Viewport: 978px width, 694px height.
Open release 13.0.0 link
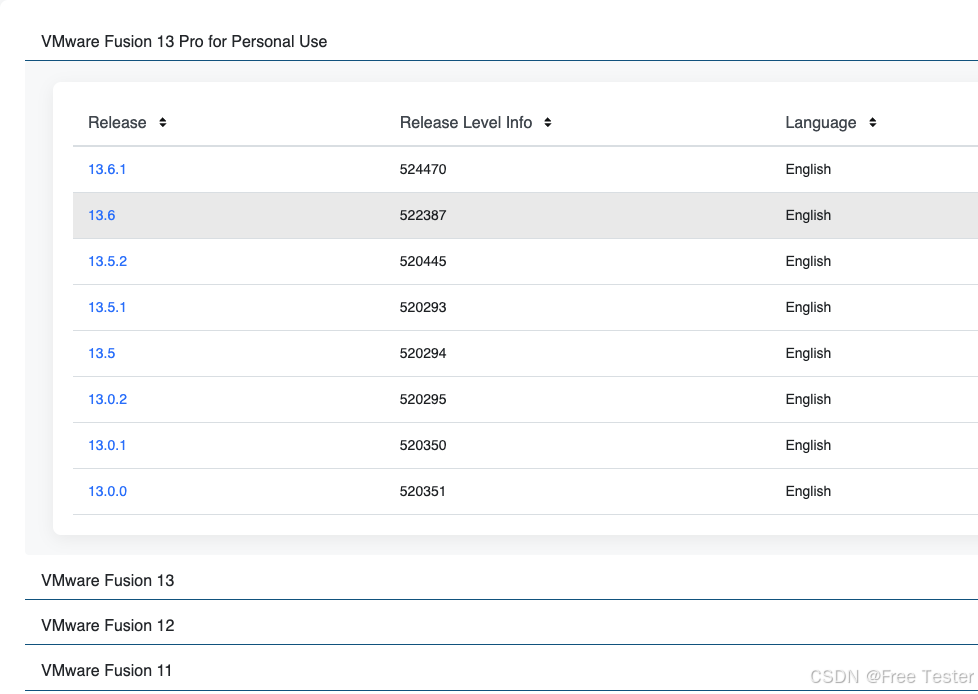[x=107, y=491]
